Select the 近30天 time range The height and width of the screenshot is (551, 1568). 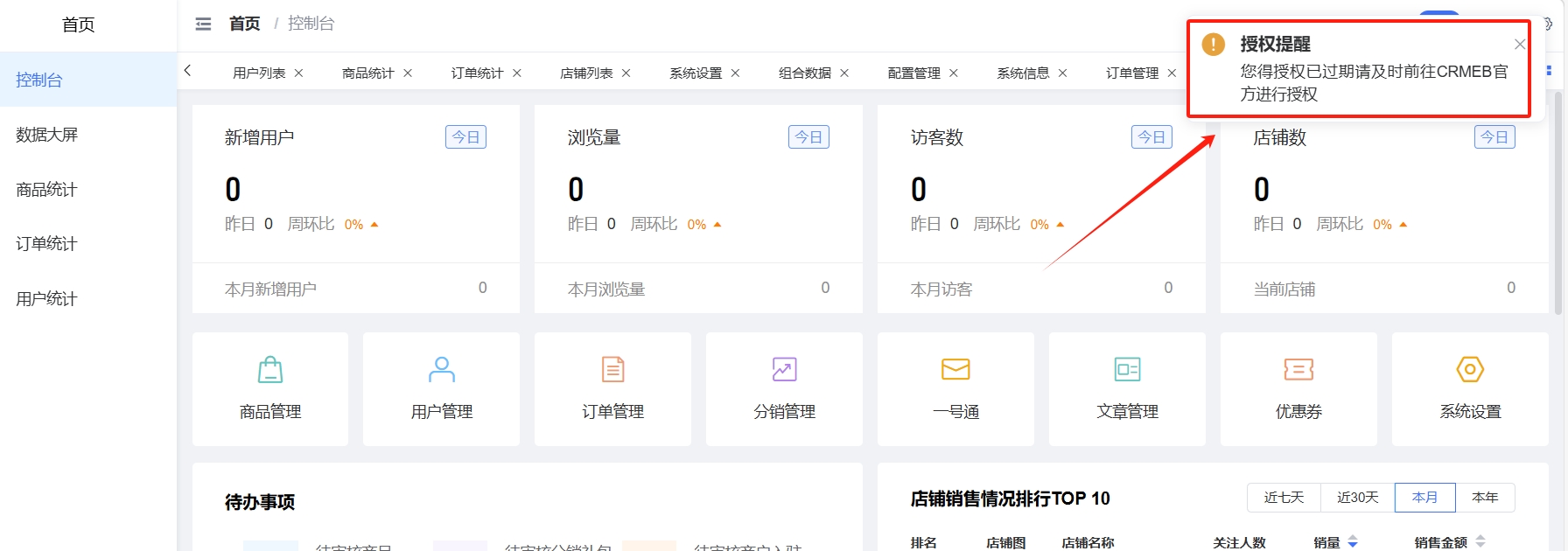pyautogui.click(x=1357, y=498)
